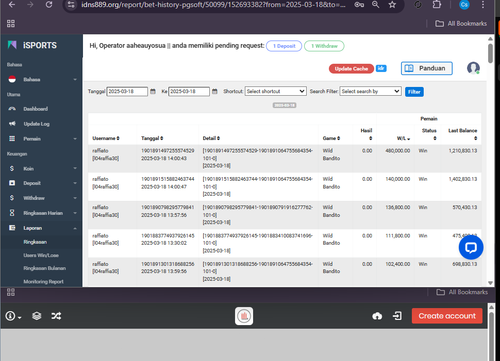This screenshot has width=500, height=361.
Task: Click the 1,210,830.13 last balance value
Action: (463, 151)
